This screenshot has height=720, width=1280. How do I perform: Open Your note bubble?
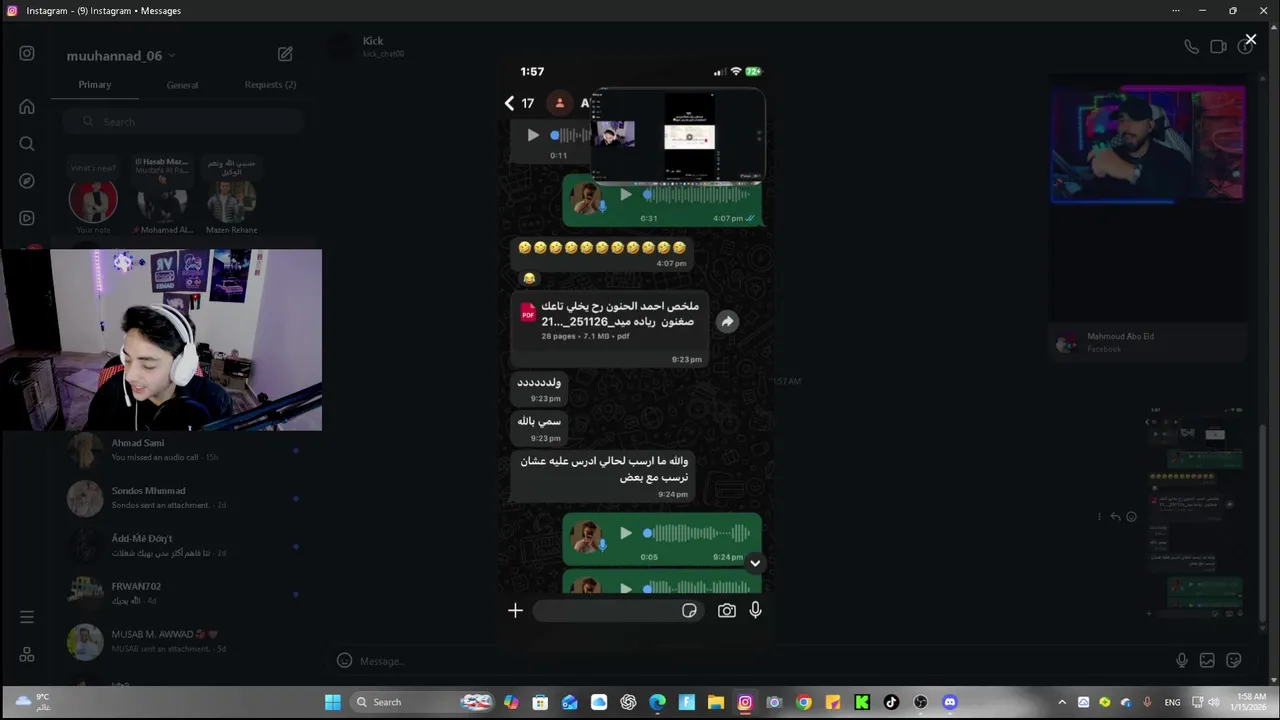click(93, 202)
